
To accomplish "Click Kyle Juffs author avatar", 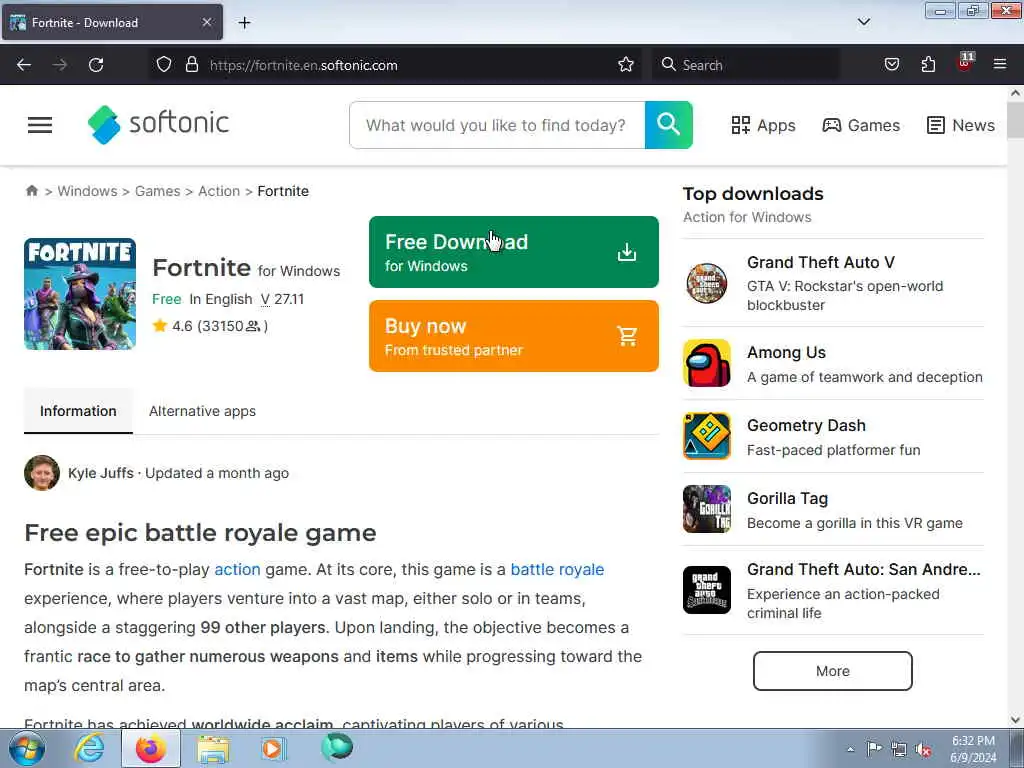I will point(42,473).
